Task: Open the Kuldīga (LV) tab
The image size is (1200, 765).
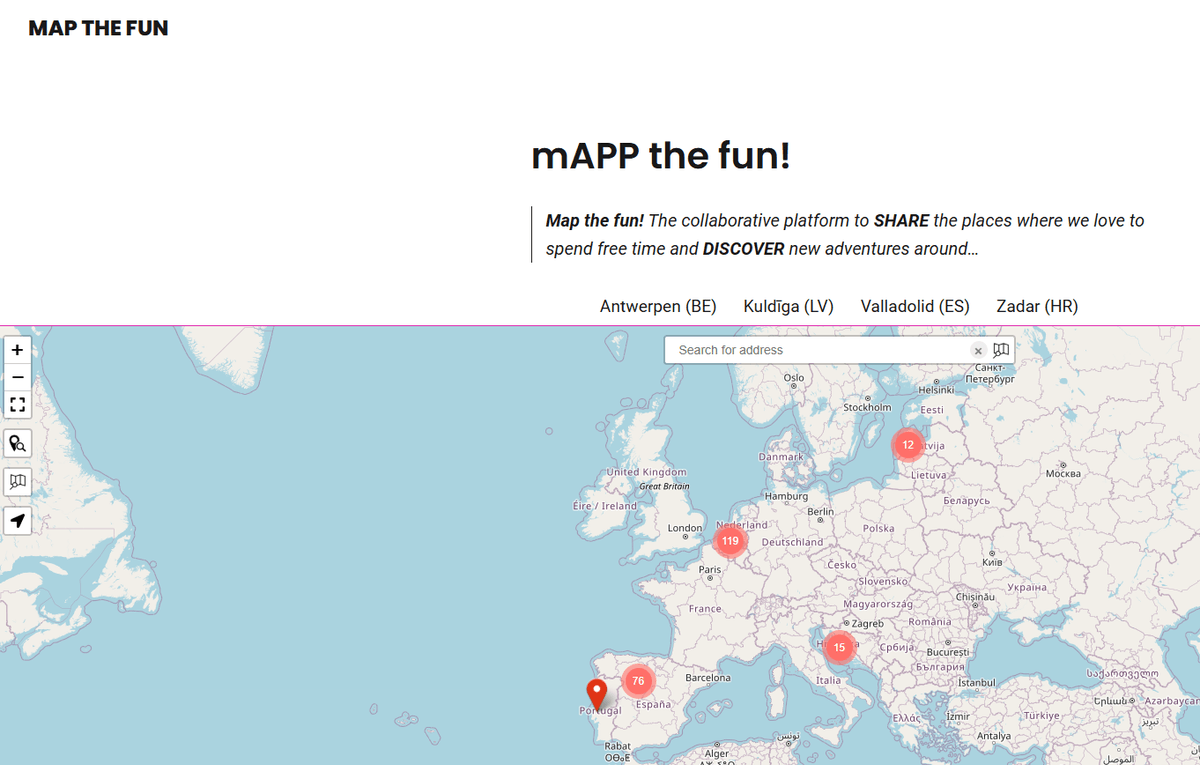Action: coord(788,306)
